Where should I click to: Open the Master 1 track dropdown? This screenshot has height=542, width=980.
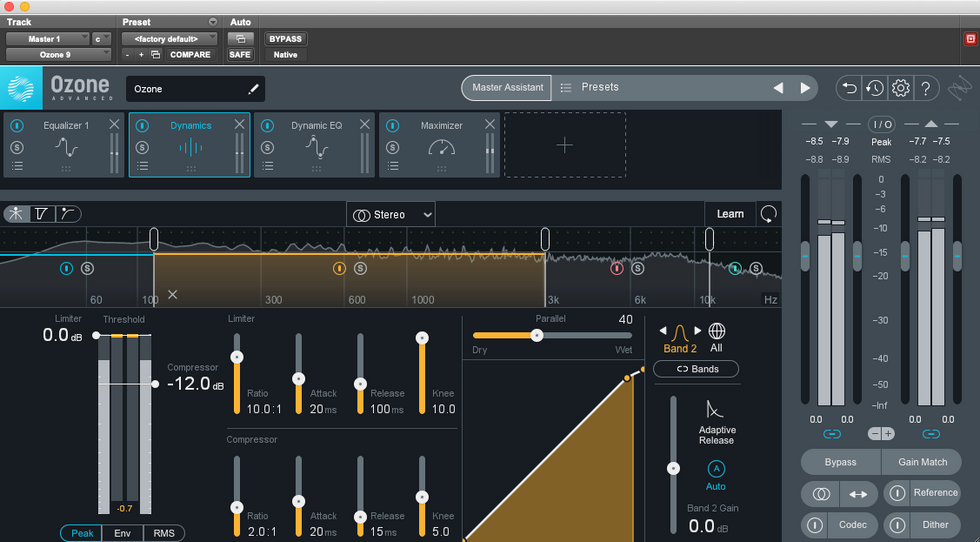(48, 39)
